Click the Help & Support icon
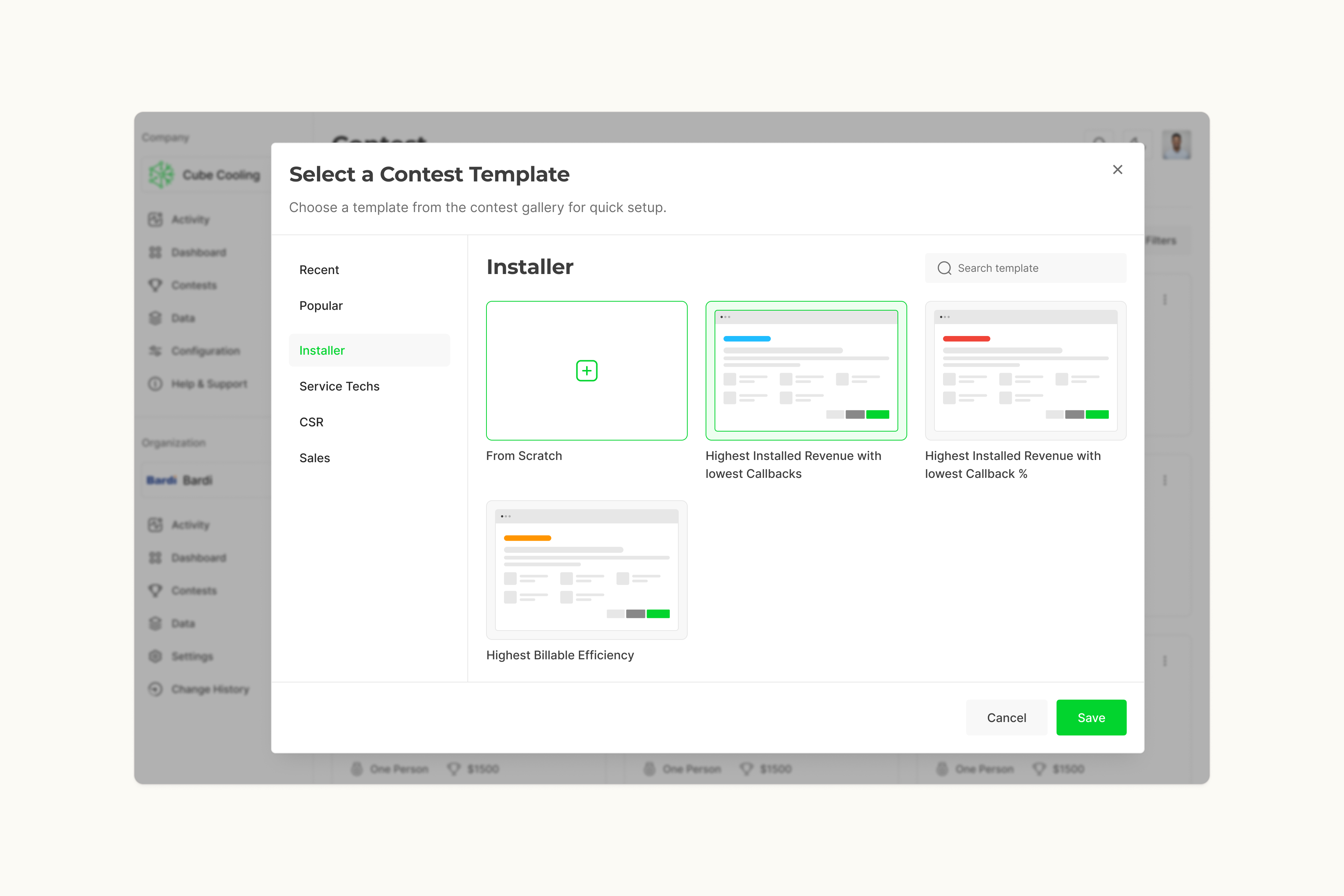Viewport: 1344px width, 896px height. point(155,384)
